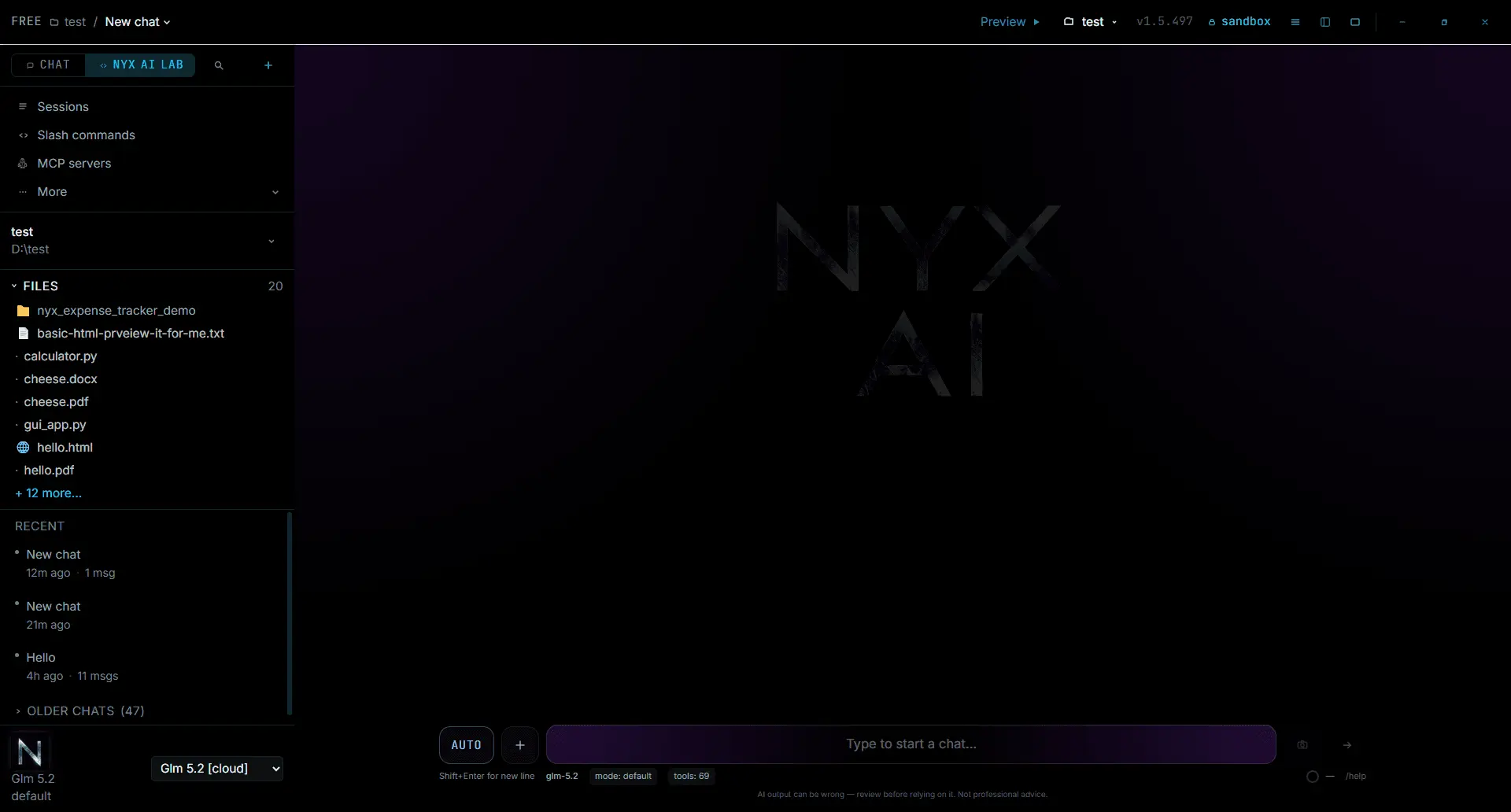Image resolution: width=1511 pixels, height=812 pixels.
Task: Click the search icon in the sidebar header
Action: click(219, 65)
